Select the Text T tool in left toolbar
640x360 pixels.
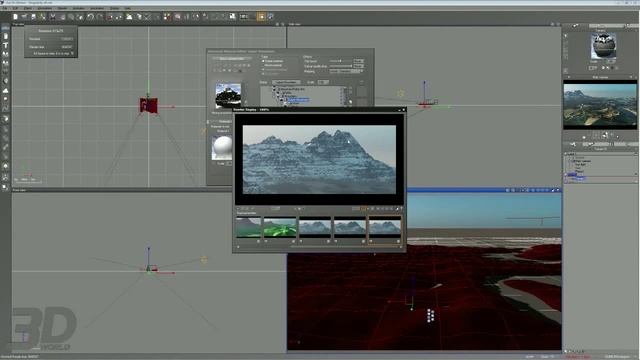(x=5, y=45)
